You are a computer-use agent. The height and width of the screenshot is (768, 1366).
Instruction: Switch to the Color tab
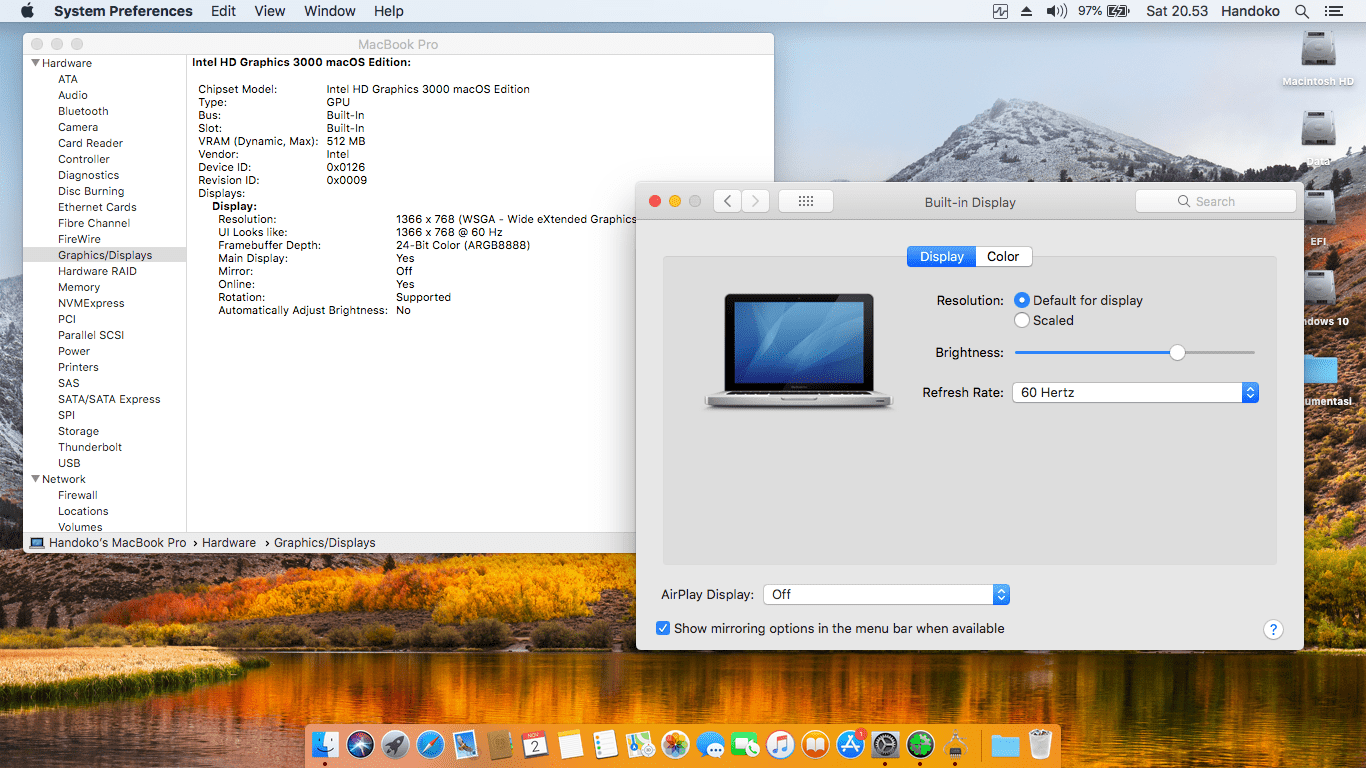click(1003, 257)
